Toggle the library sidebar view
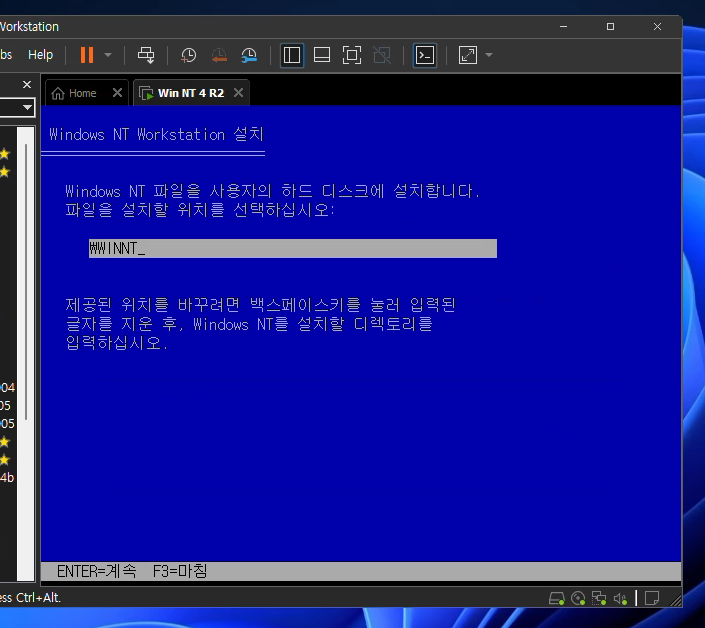The width and height of the screenshot is (705, 628). click(292, 55)
